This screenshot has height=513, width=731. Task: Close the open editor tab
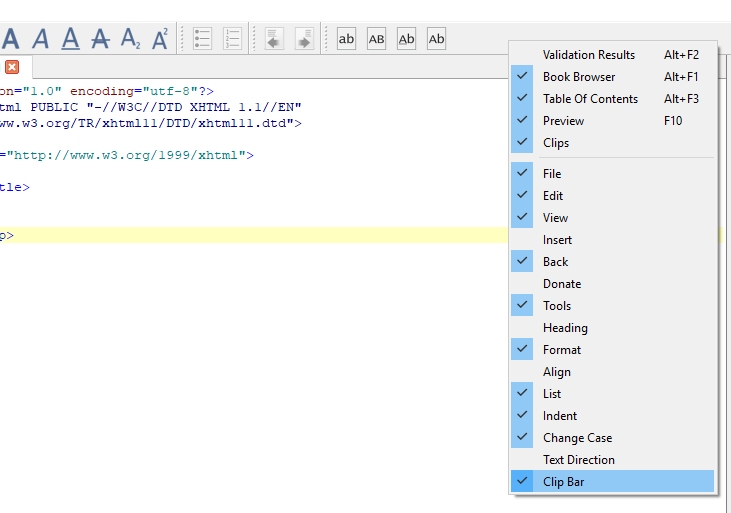click(x=12, y=67)
